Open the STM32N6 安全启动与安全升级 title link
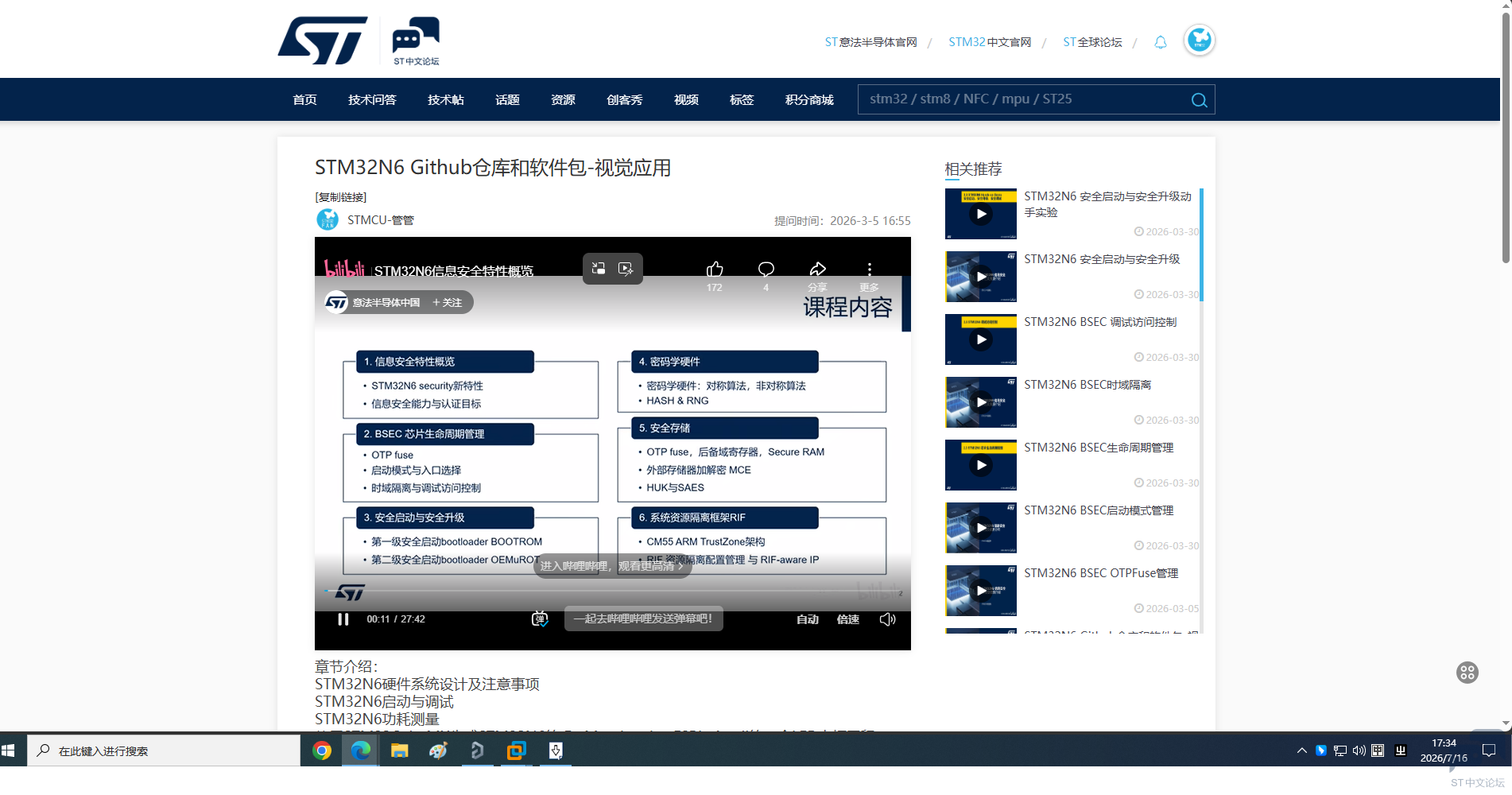1512x795 pixels. (1102, 259)
